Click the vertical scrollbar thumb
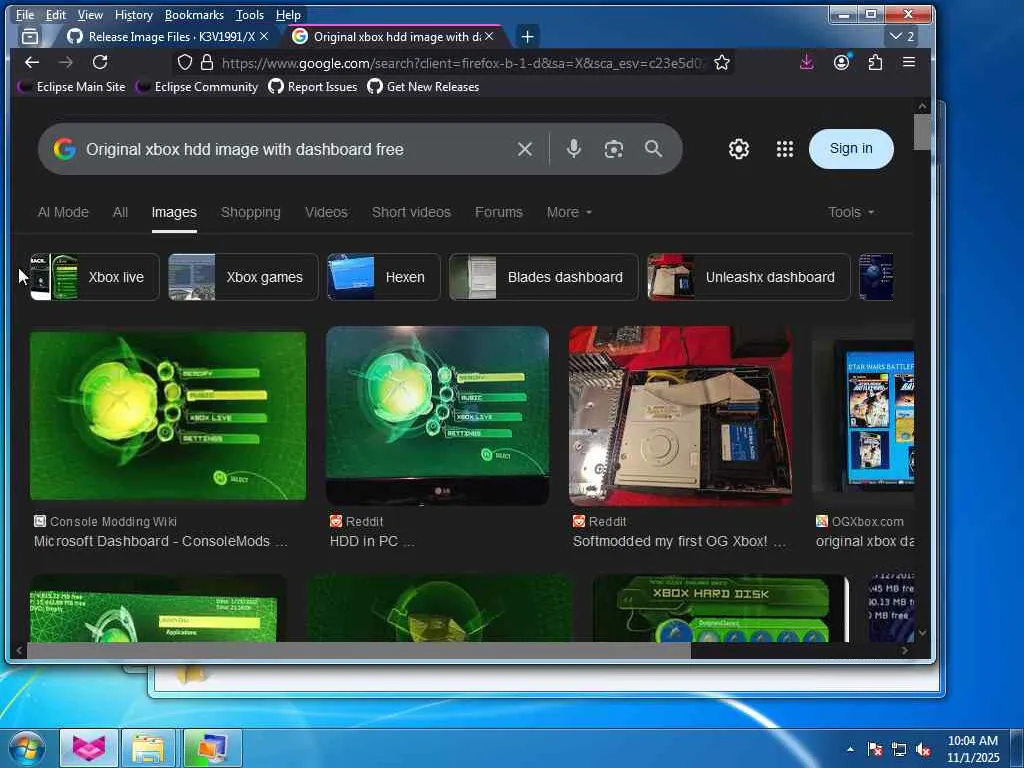Screen dimensions: 1024x768 [922, 133]
